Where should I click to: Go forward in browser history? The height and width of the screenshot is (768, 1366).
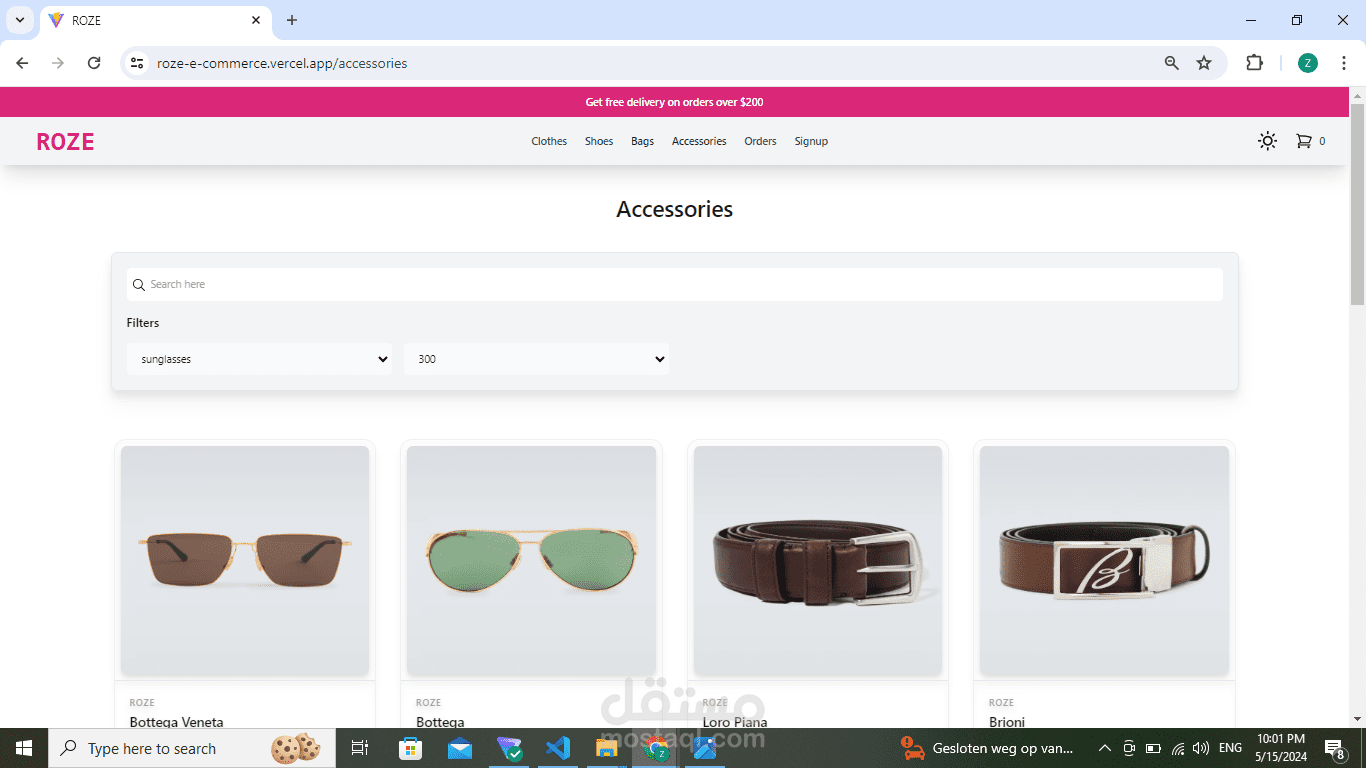pos(58,63)
